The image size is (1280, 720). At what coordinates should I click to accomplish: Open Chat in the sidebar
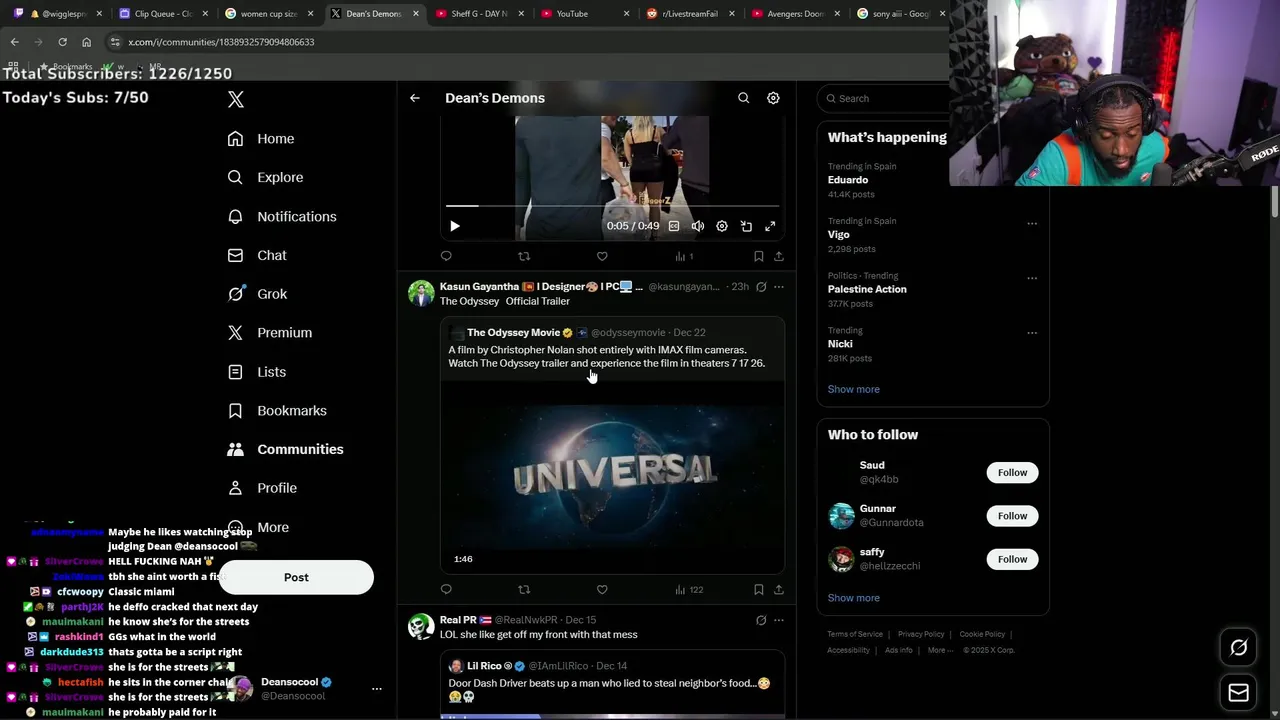pyautogui.click(x=257, y=255)
